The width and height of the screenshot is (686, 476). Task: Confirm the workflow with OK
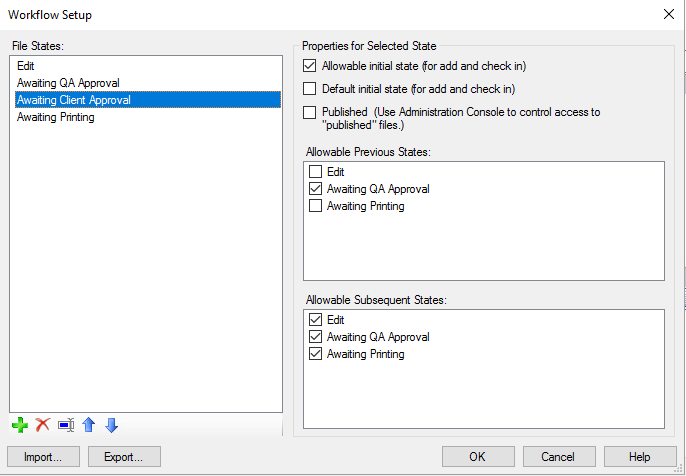click(478, 457)
